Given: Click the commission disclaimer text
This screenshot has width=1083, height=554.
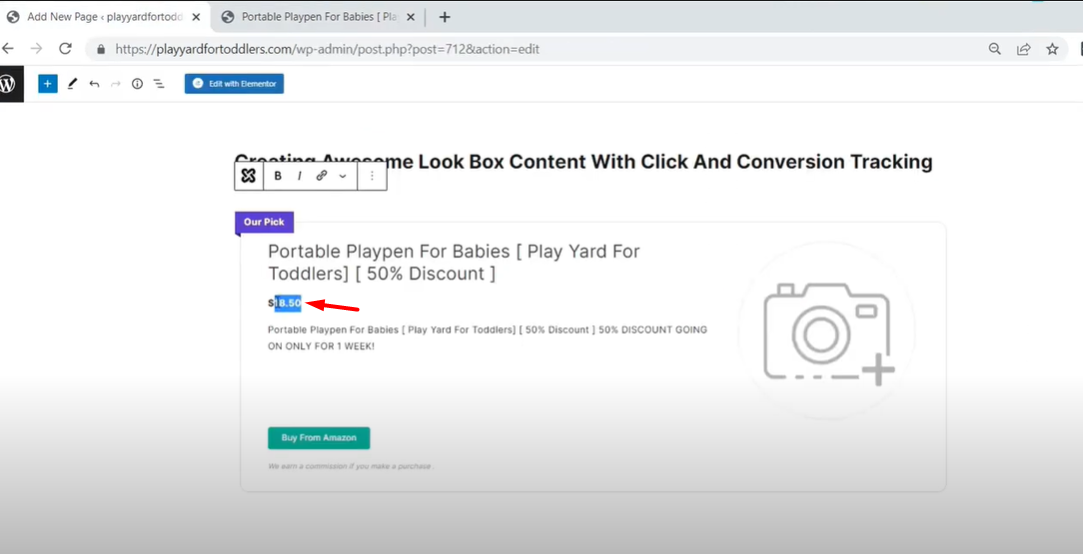Looking at the screenshot, I should (x=349, y=466).
